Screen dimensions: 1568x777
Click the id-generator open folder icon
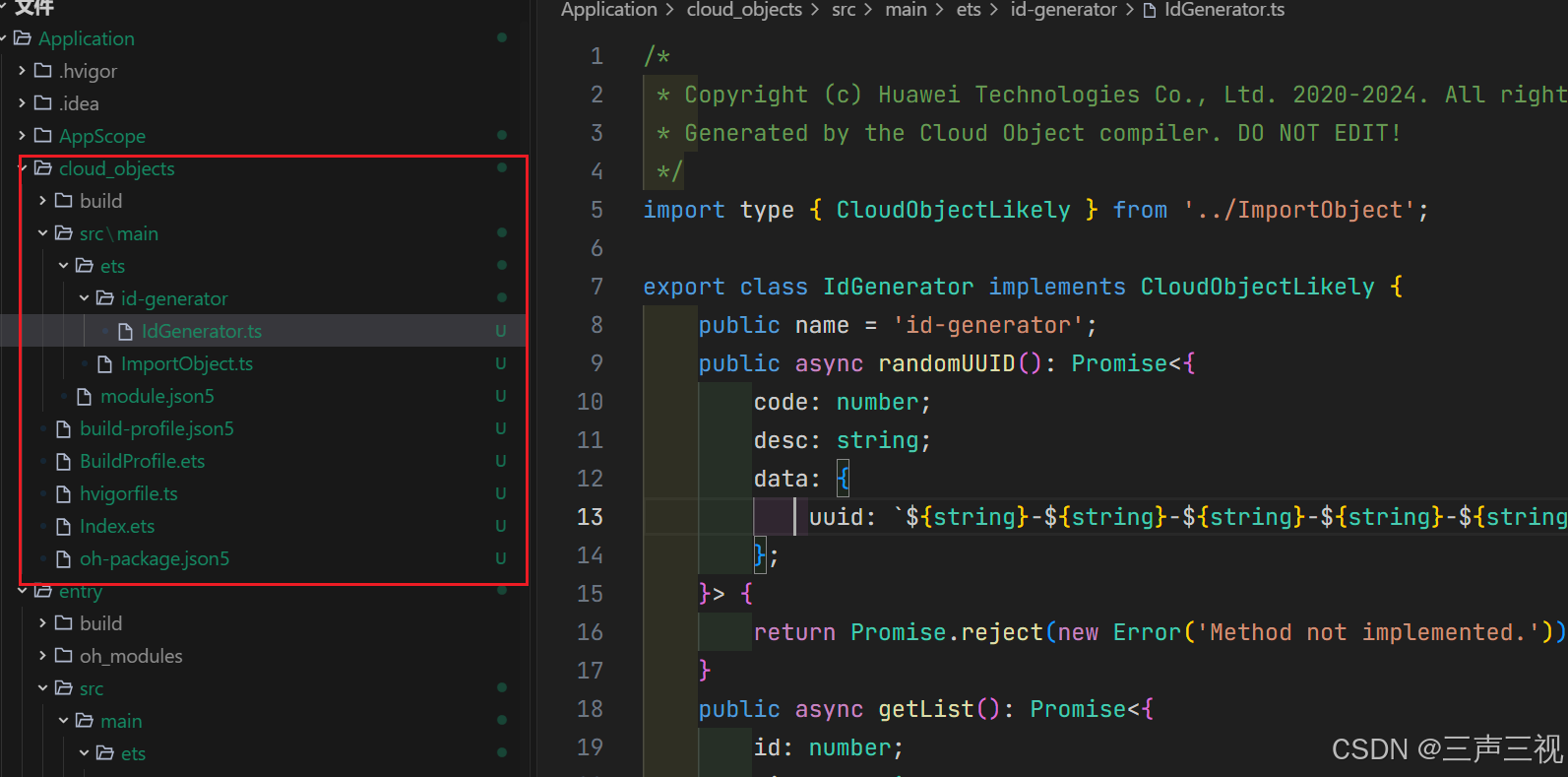[105, 298]
